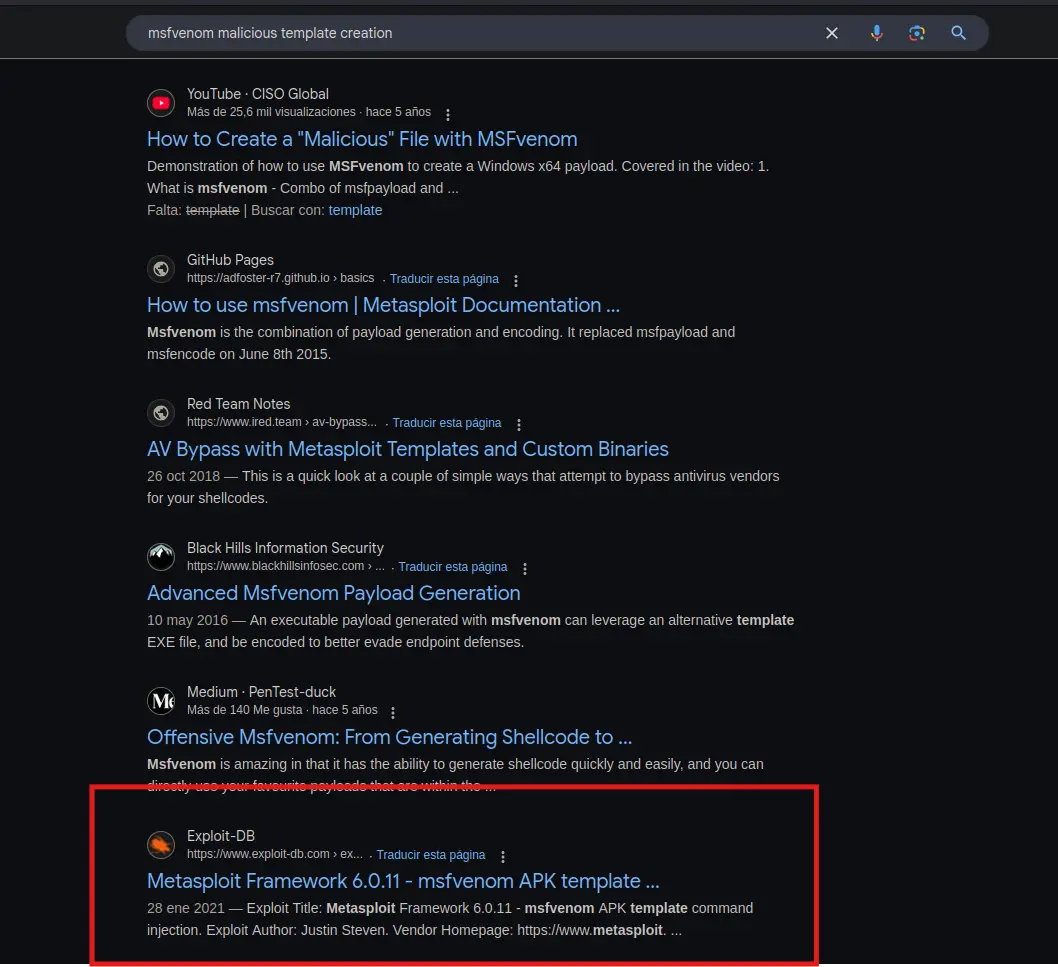Click 'Traducir esta página' for Red Team Notes
The height and width of the screenshot is (967, 1058).
[447, 422]
